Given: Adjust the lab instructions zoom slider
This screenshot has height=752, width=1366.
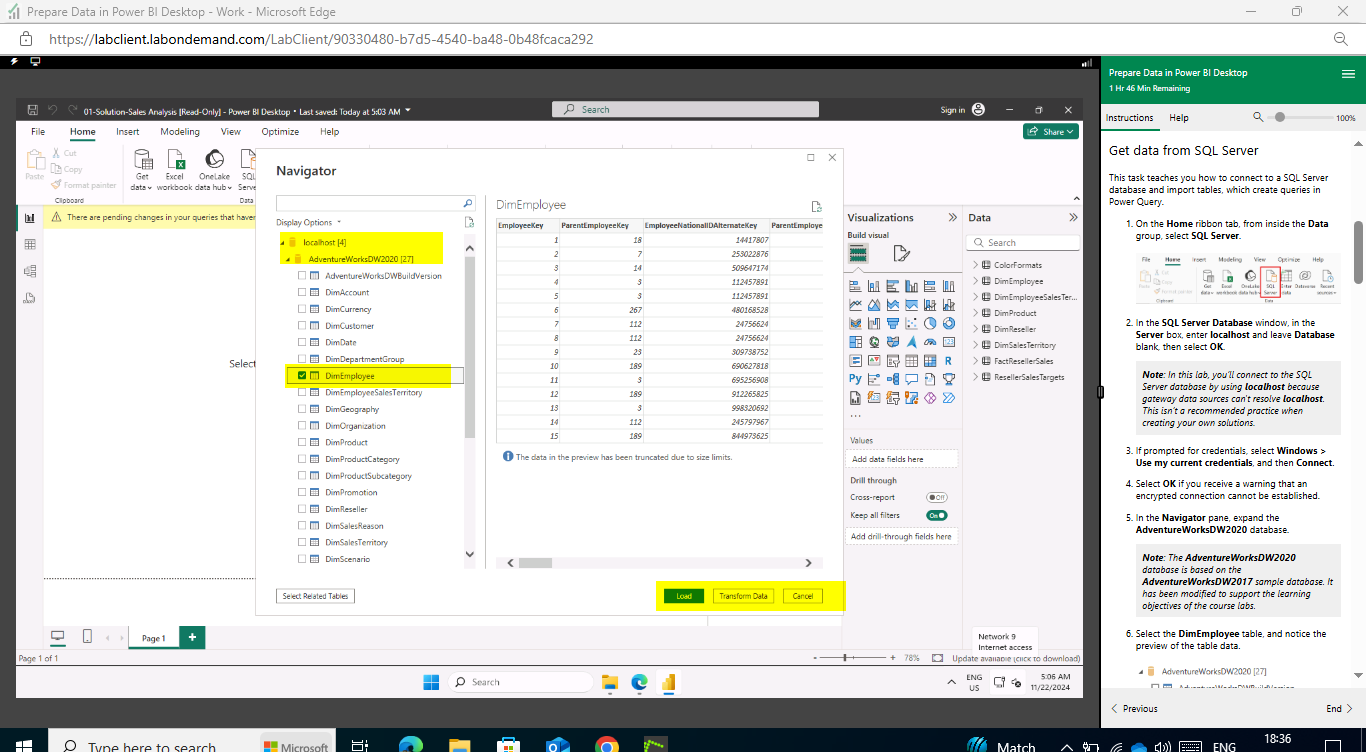Looking at the screenshot, I should tap(1279, 118).
